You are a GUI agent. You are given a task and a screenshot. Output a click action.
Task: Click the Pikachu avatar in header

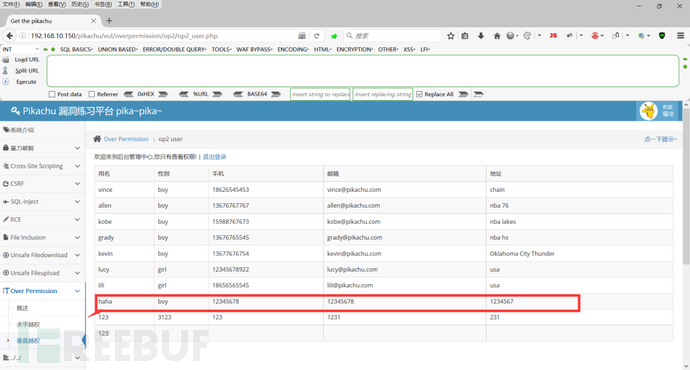pos(649,111)
